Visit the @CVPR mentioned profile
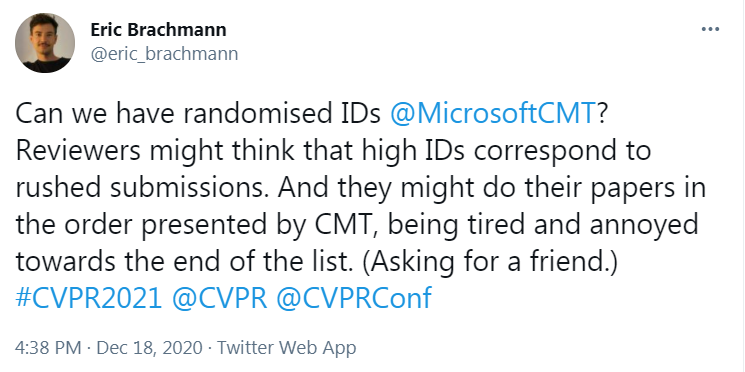Screen dimensions: 745x372 coord(219,298)
